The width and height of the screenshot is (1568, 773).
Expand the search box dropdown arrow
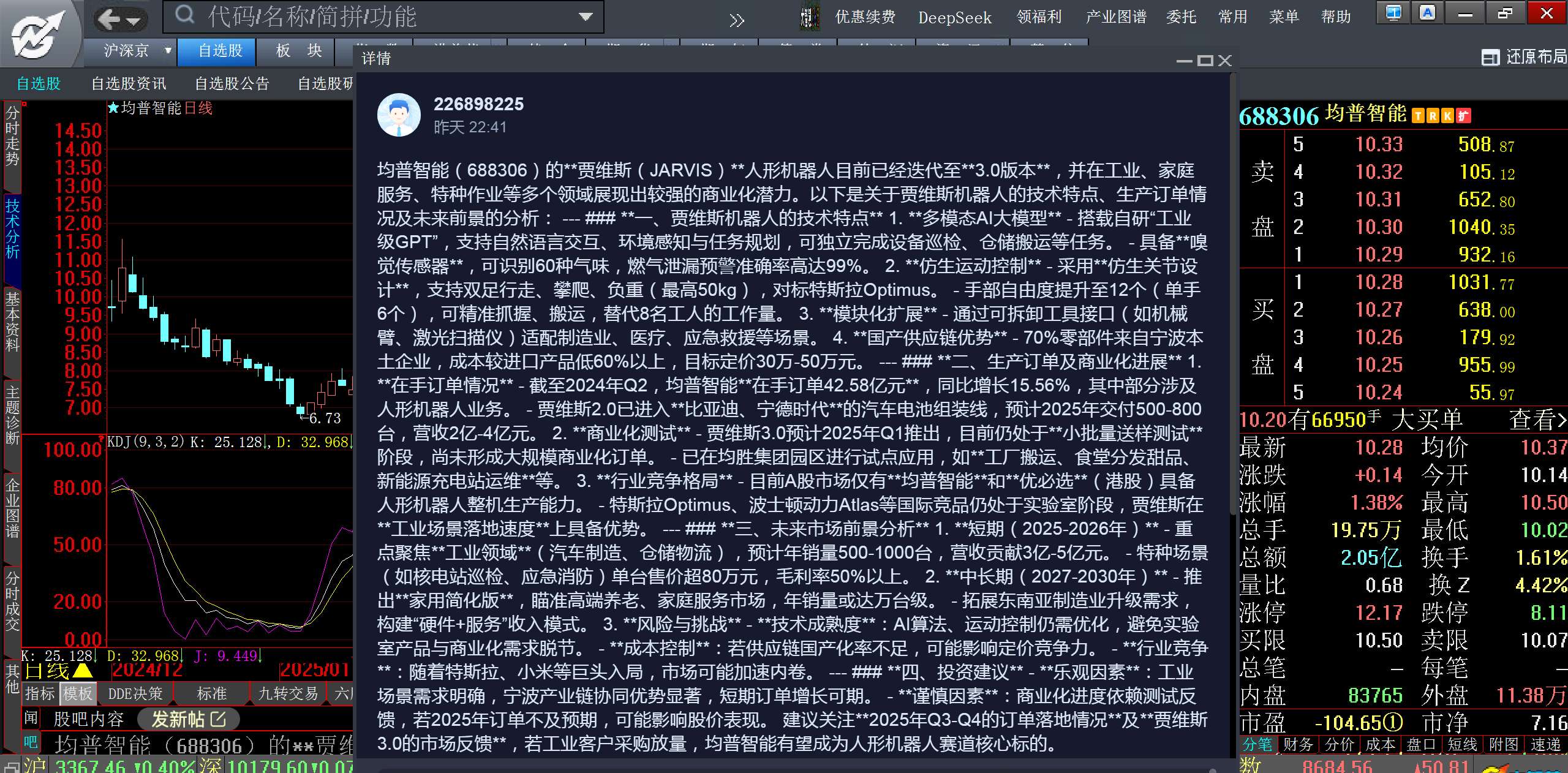click(586, 17)
